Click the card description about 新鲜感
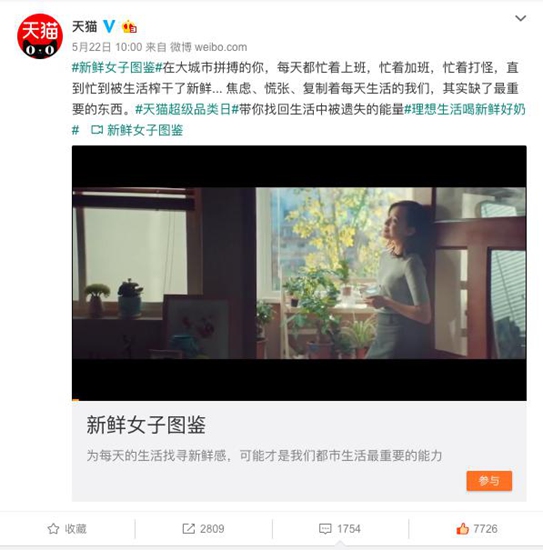 coord(264,456)
